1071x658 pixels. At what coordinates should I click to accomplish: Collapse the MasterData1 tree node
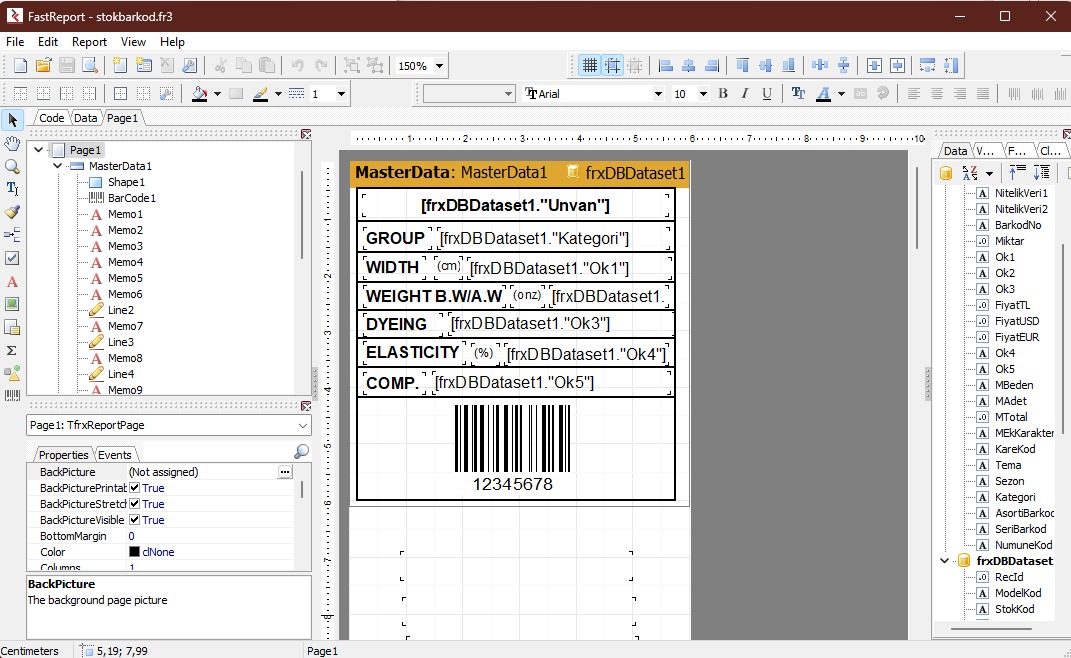pos(59,166)
